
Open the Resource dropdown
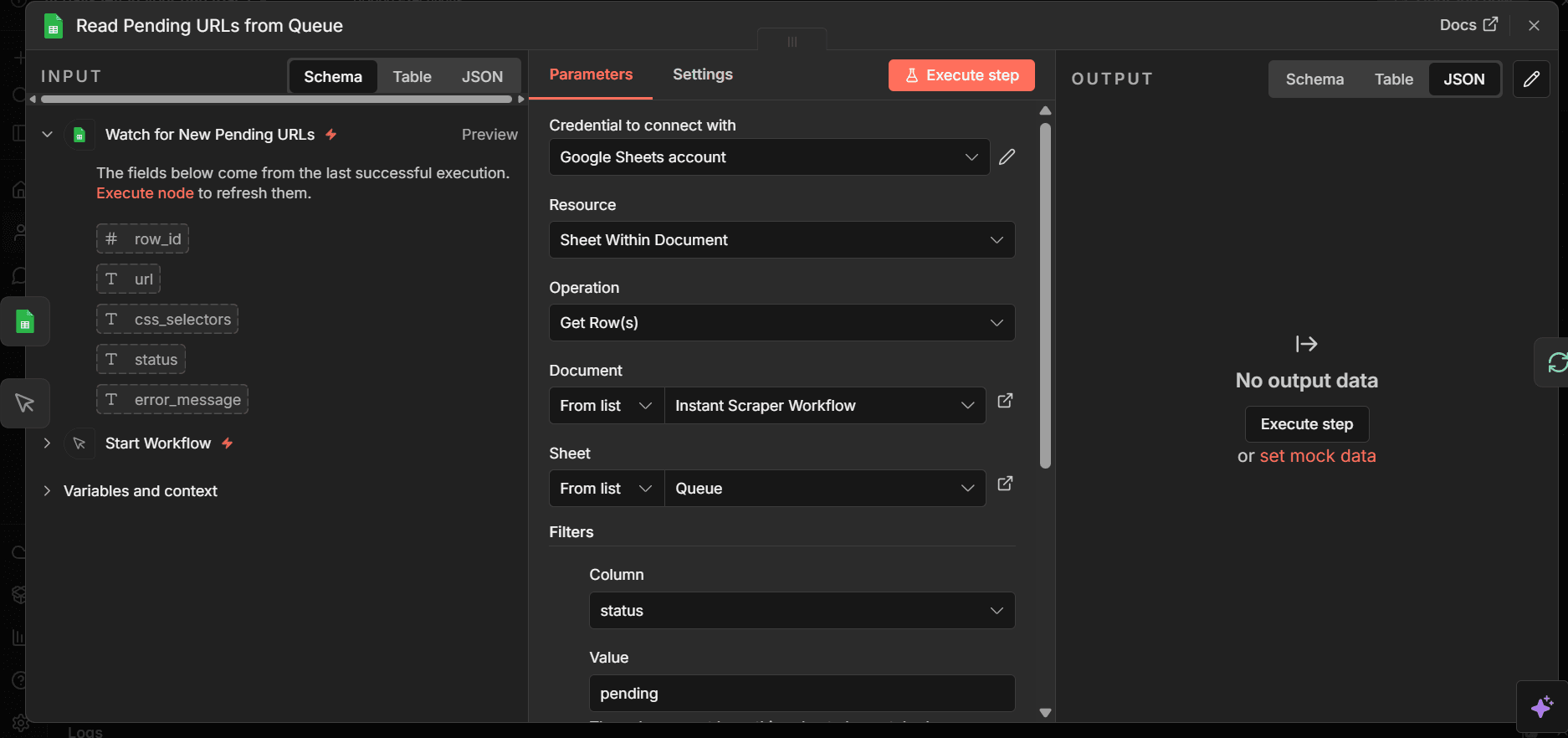coord(781,240)
